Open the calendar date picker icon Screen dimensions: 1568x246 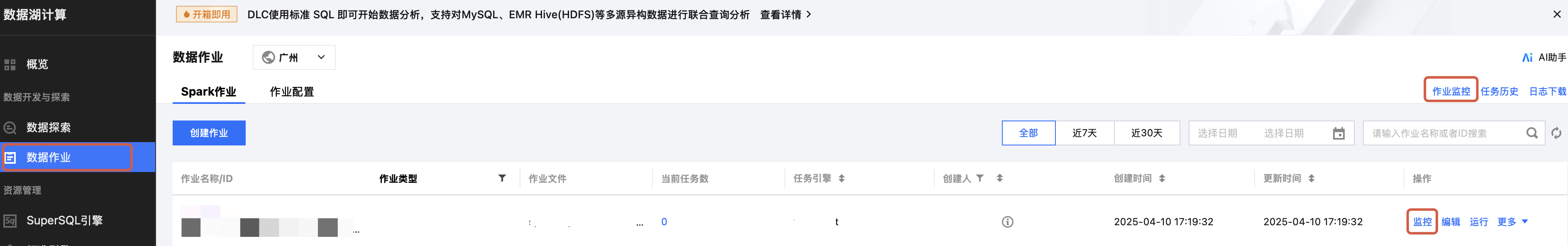point(1338,133)
